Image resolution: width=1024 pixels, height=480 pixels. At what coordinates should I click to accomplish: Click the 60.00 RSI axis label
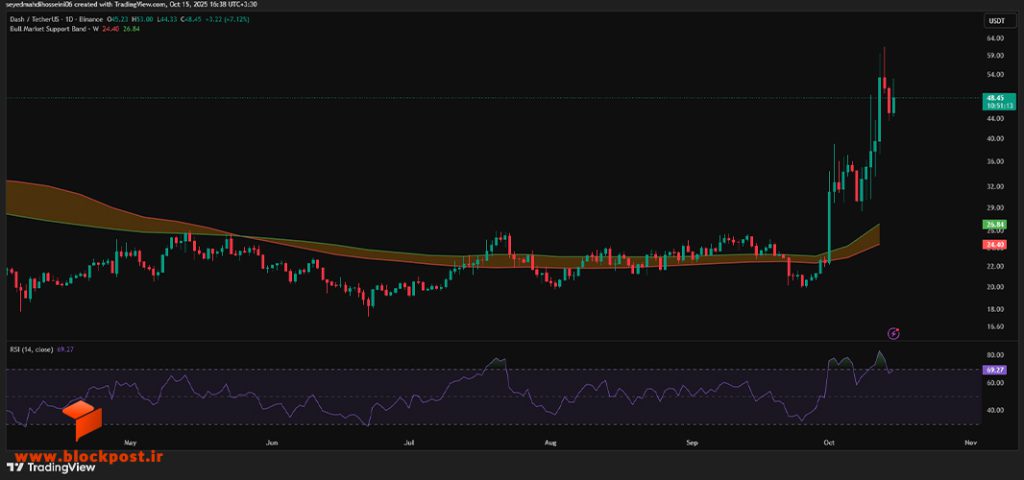(995, 383)
